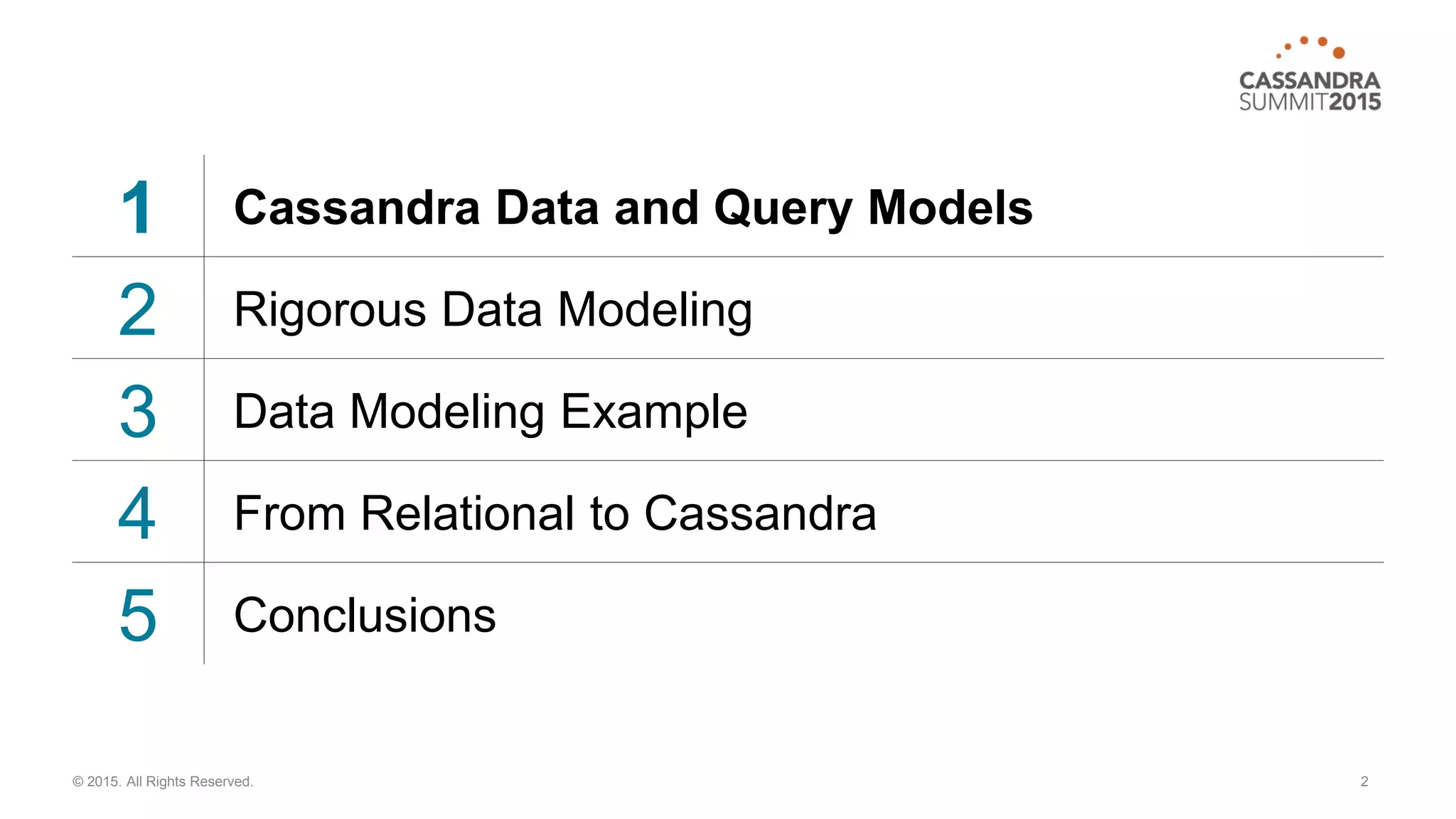Click the teal number 4

[136, 513]
